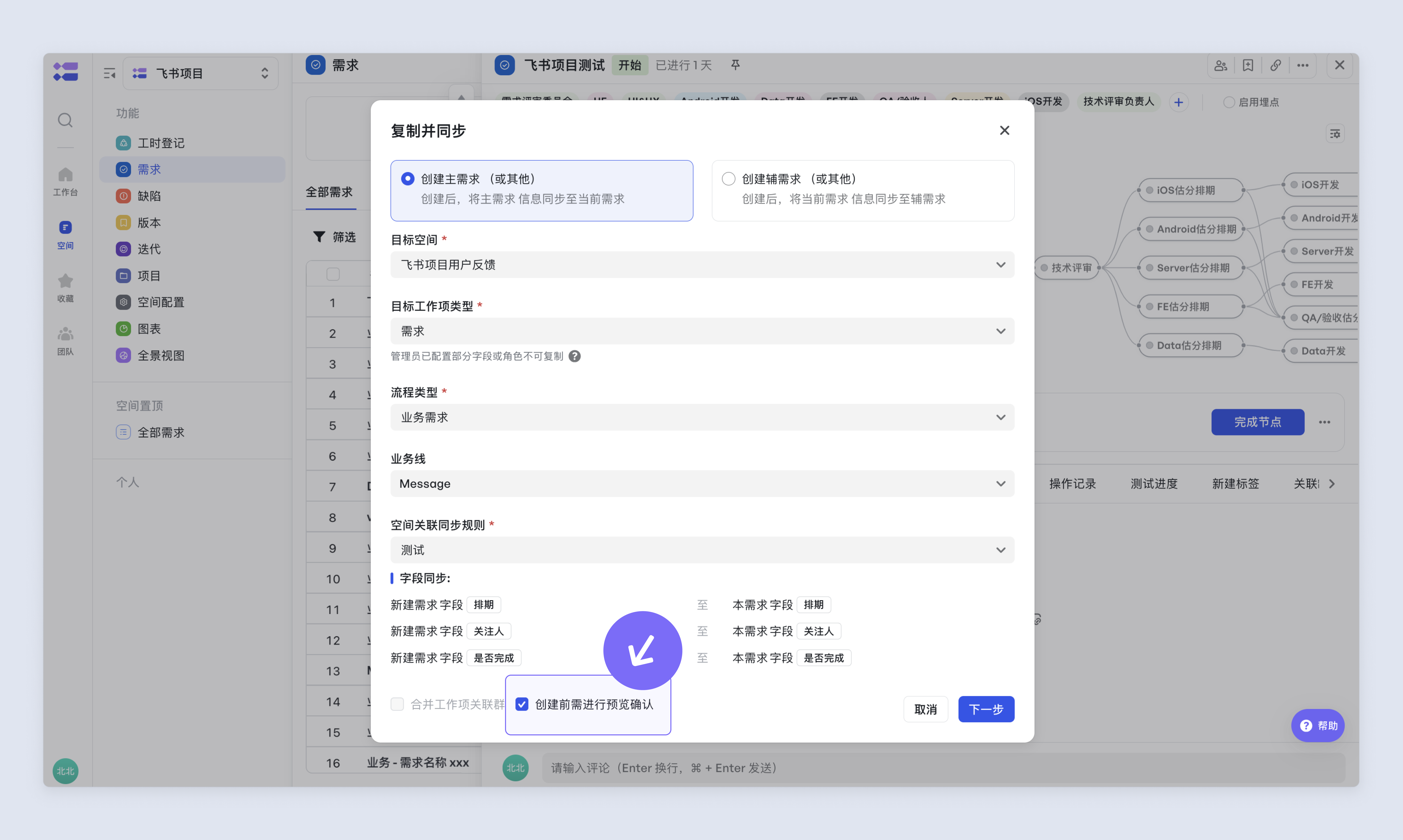Viewport: 1403px width, 840px height.
Task: Click the 北北 avatar at bottom left
Action: pos(65,770)
